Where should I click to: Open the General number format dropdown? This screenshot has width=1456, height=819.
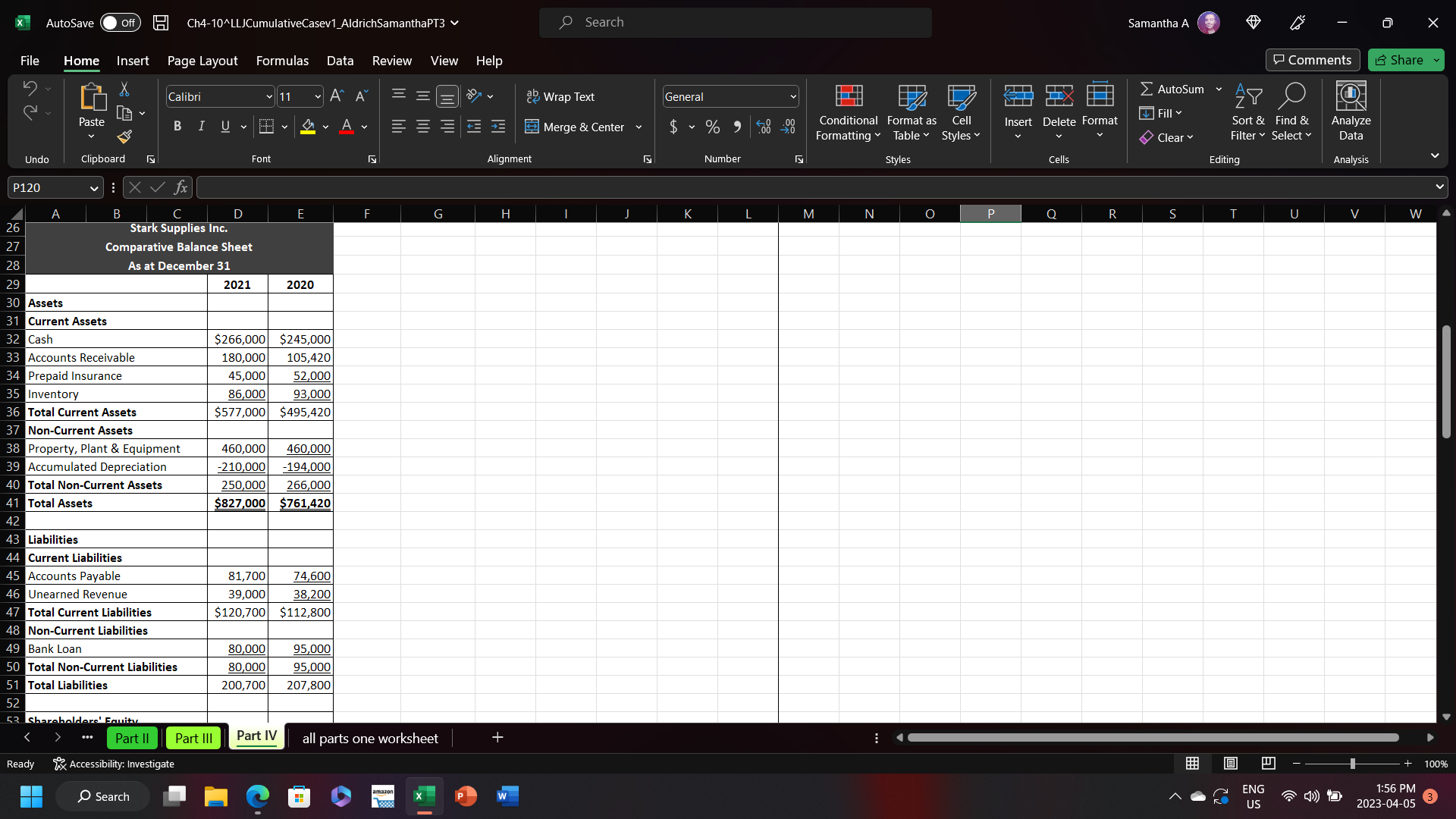click(x=793, y=96)
